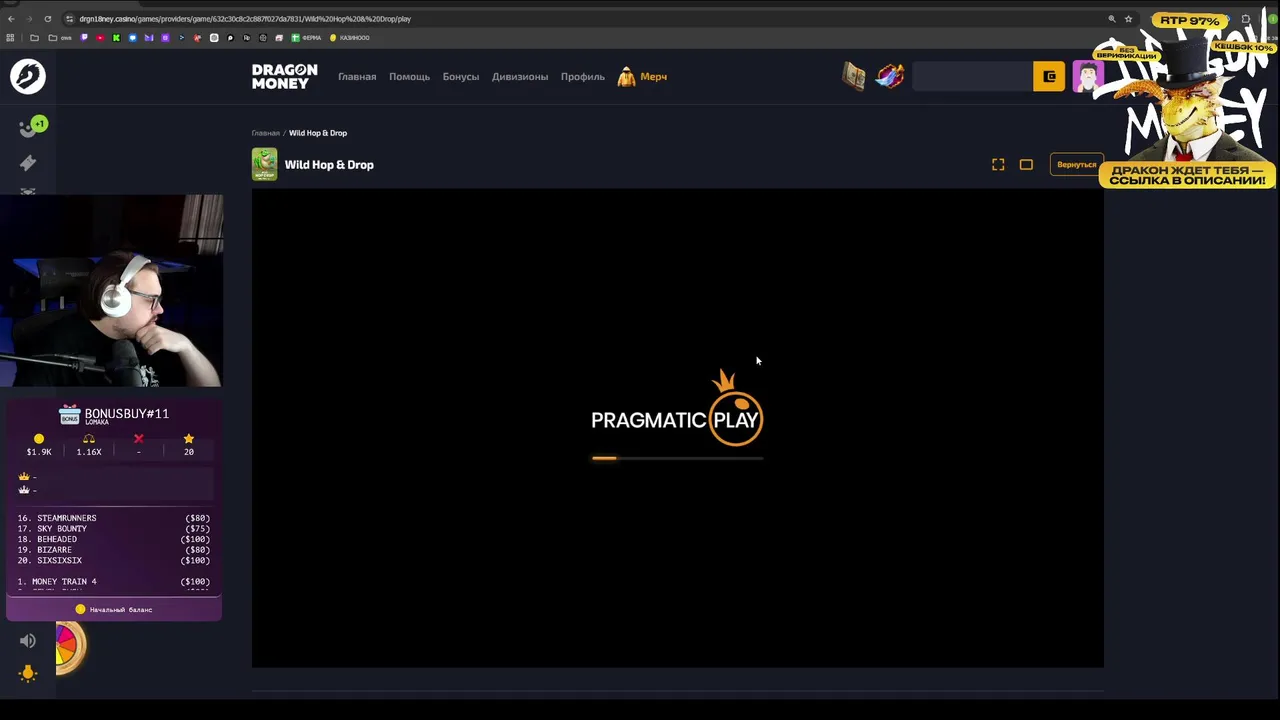1280x720 pixels.
Task: Open the Twitch bookmark
Action: click(x=84, y=38)
